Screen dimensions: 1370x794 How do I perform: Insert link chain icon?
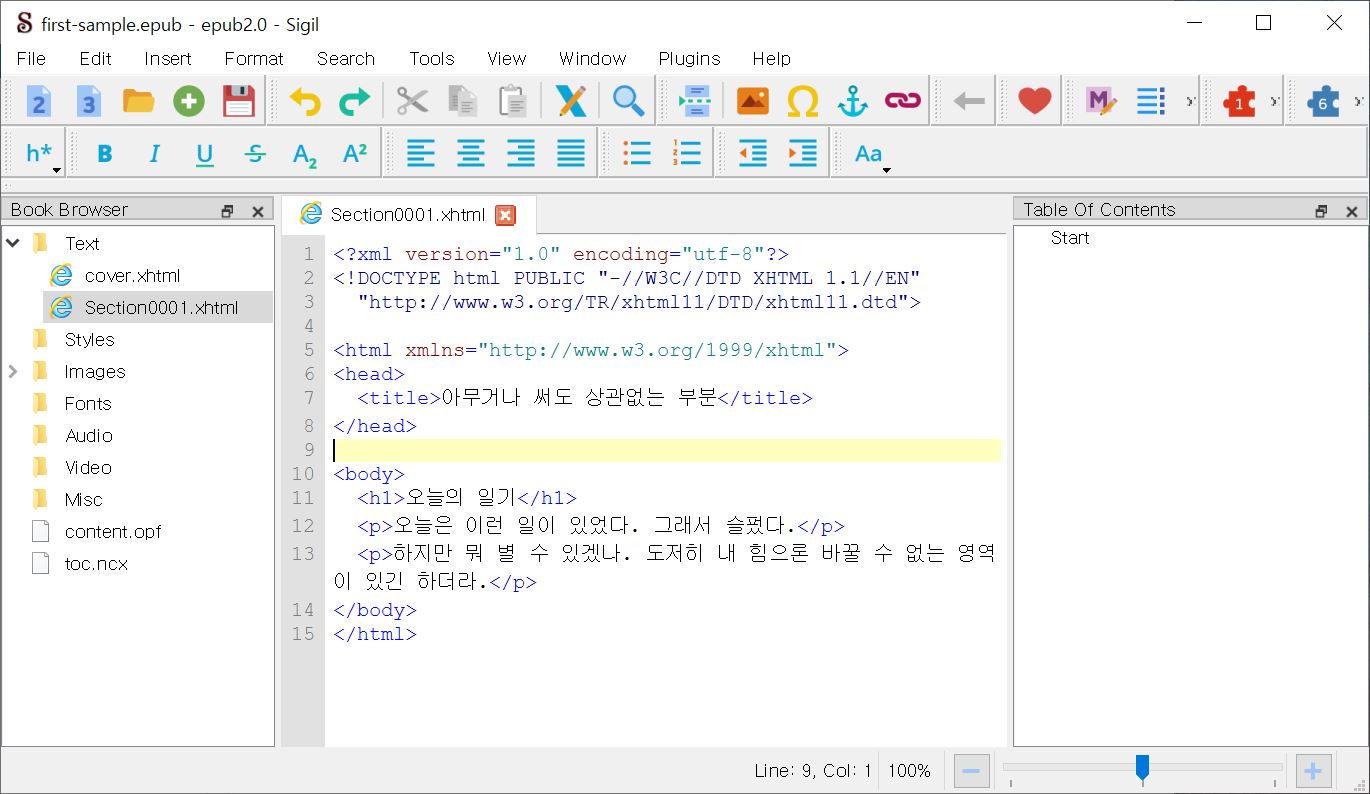coord(902,101)
